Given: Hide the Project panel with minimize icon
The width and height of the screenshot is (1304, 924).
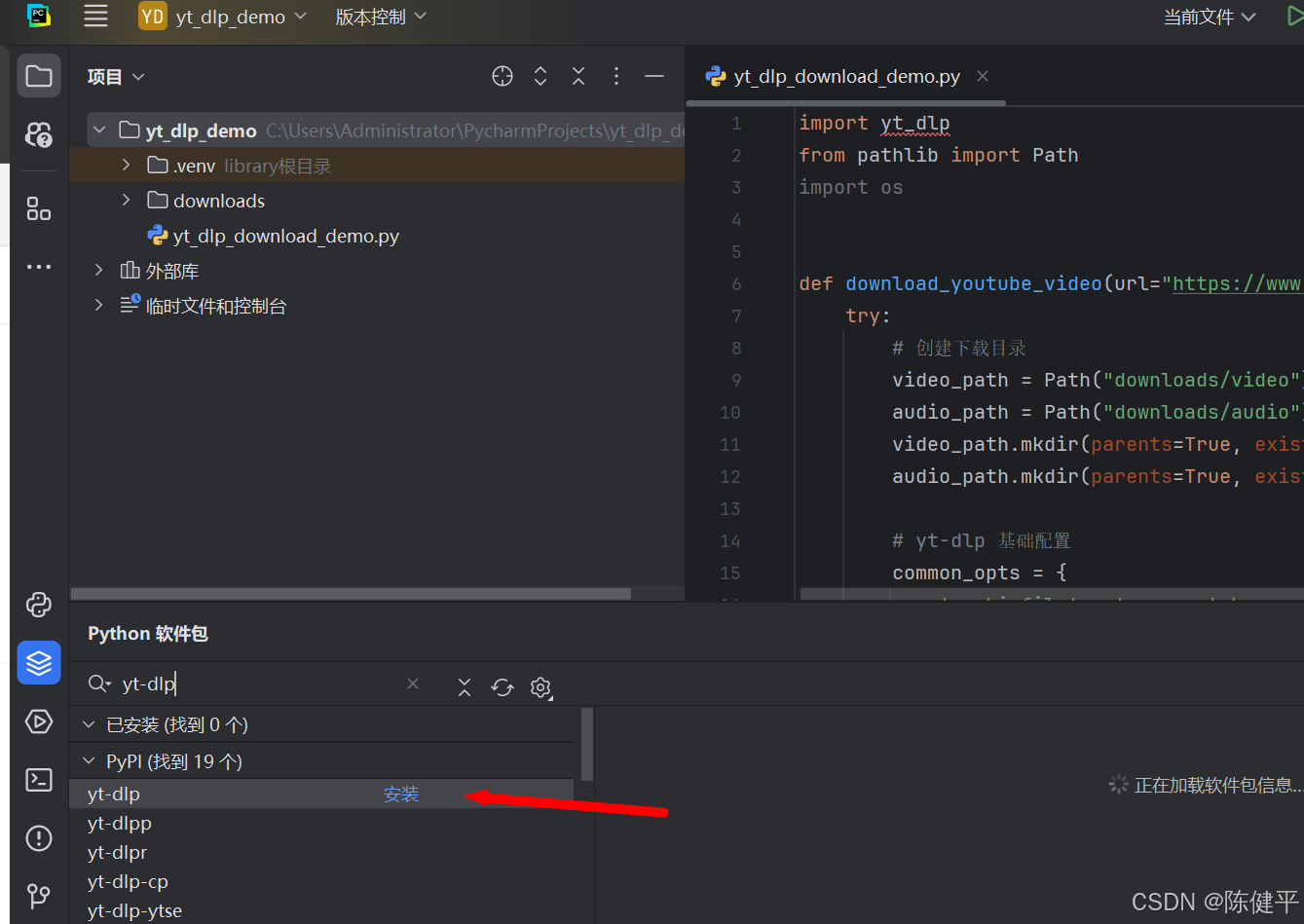Looking at the screenshot, I should tap(654, 76).
